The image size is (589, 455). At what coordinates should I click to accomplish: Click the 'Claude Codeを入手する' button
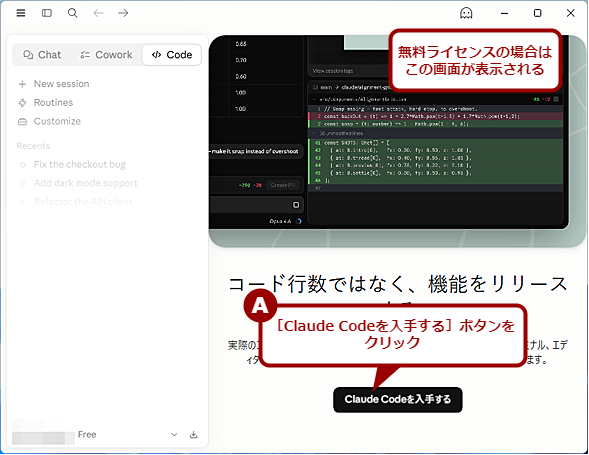pos(397,399)
